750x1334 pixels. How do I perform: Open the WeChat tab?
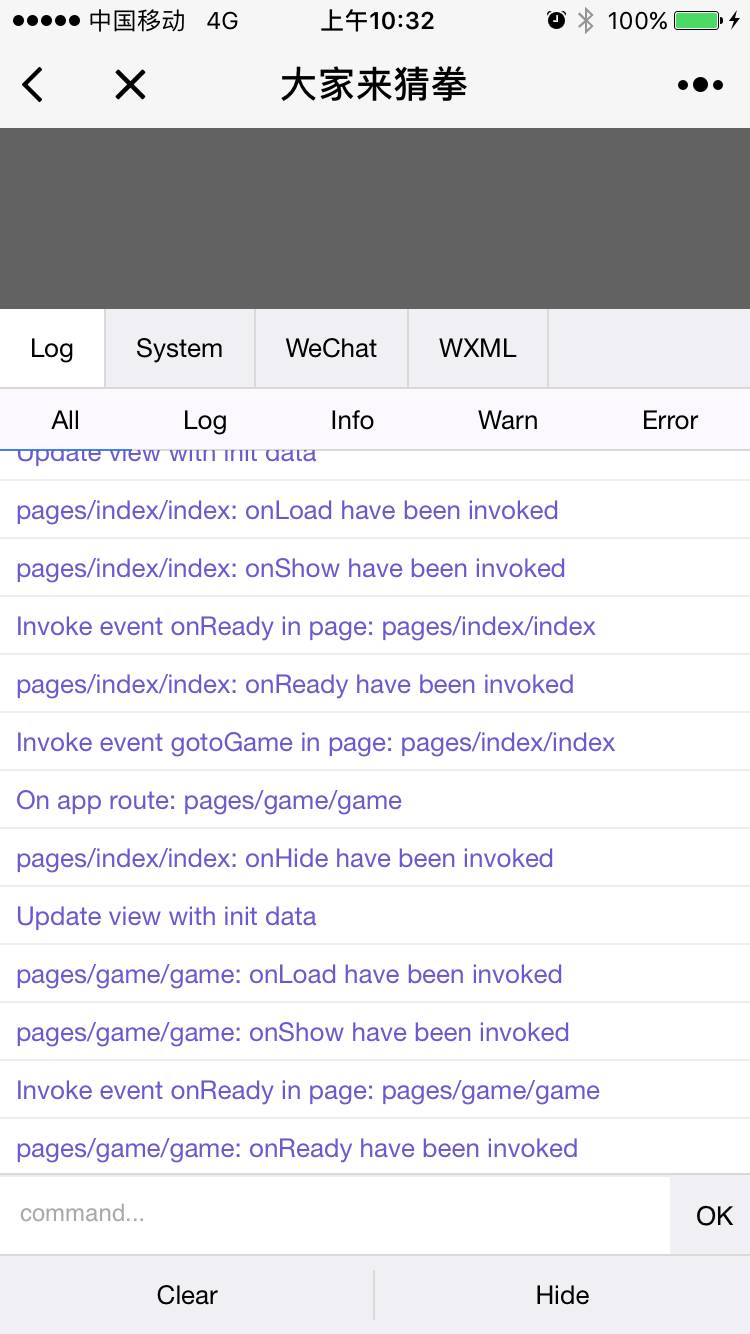pyautogui.click(x=331, y=348)
